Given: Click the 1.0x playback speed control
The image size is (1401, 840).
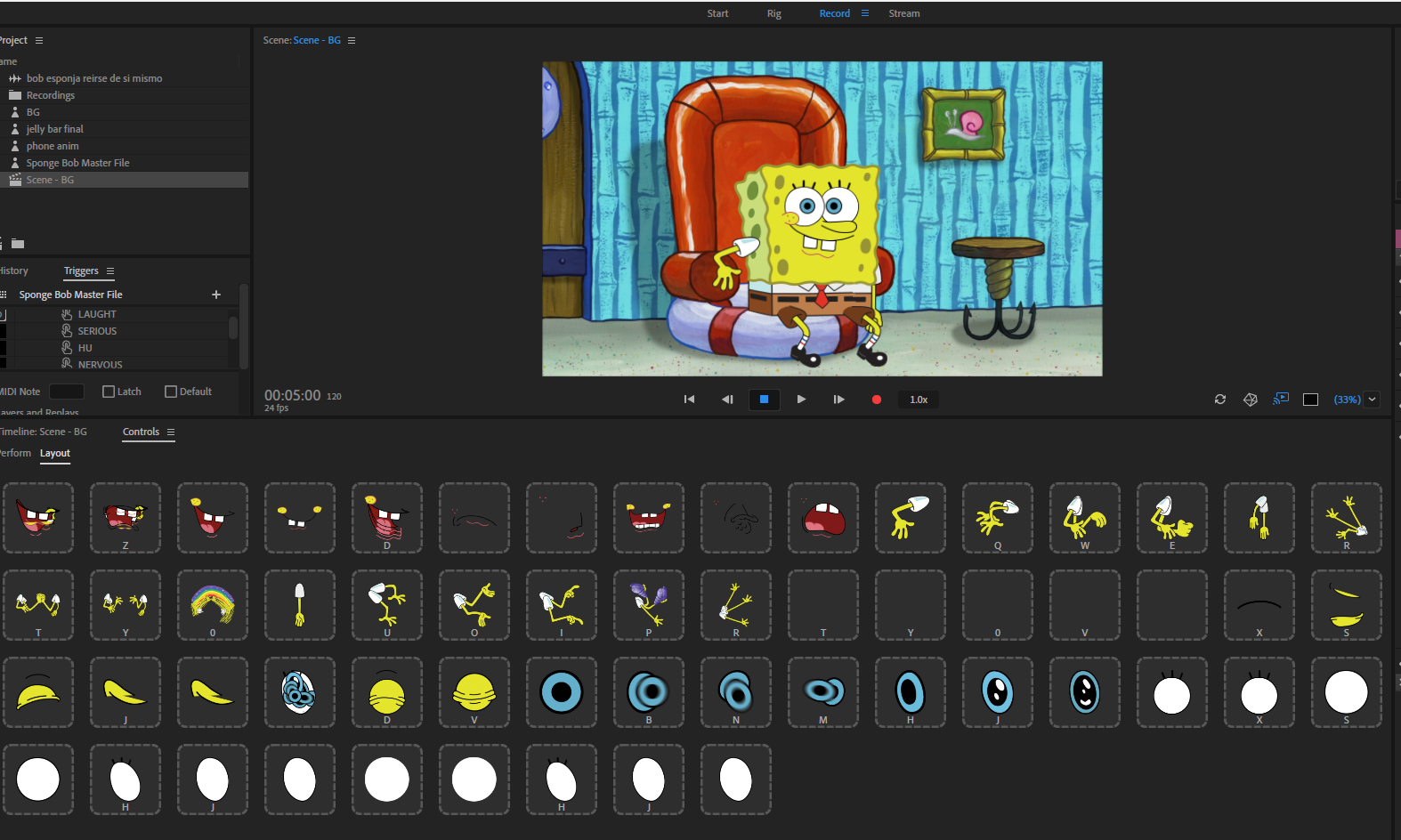Looking at the screenshot, I should pyautogui.click(x=919, y=400).
